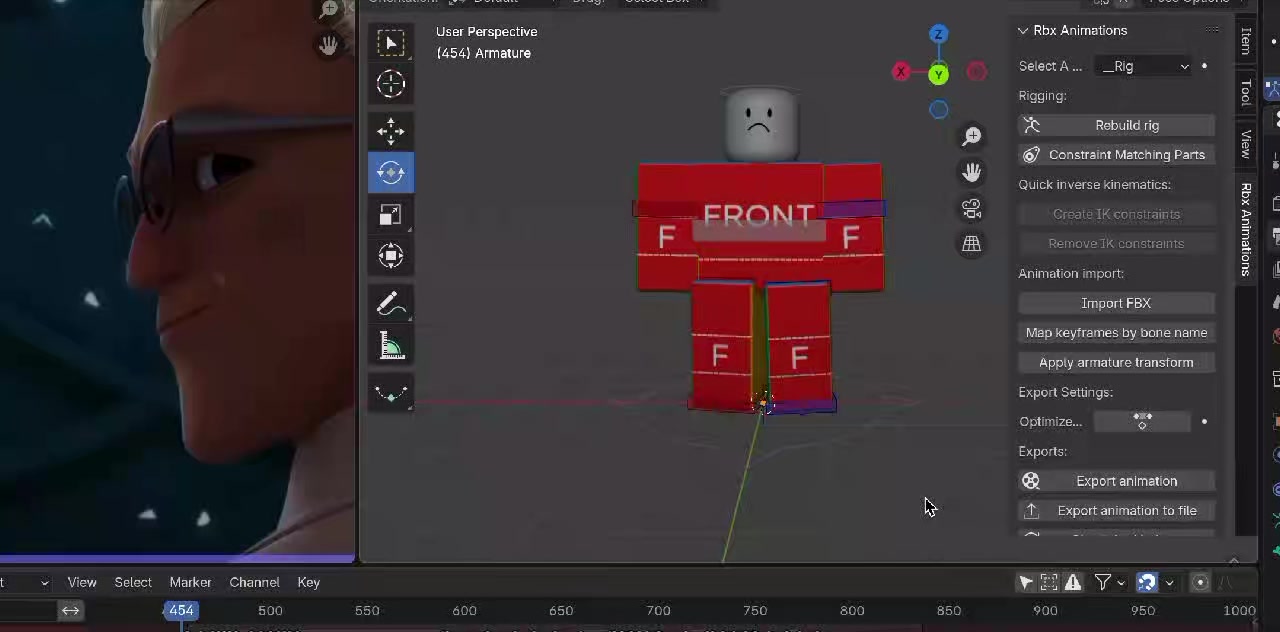Toggle proportional editing in timeline
This screenshot has width=1280, height=632.
pos(1201,582)
